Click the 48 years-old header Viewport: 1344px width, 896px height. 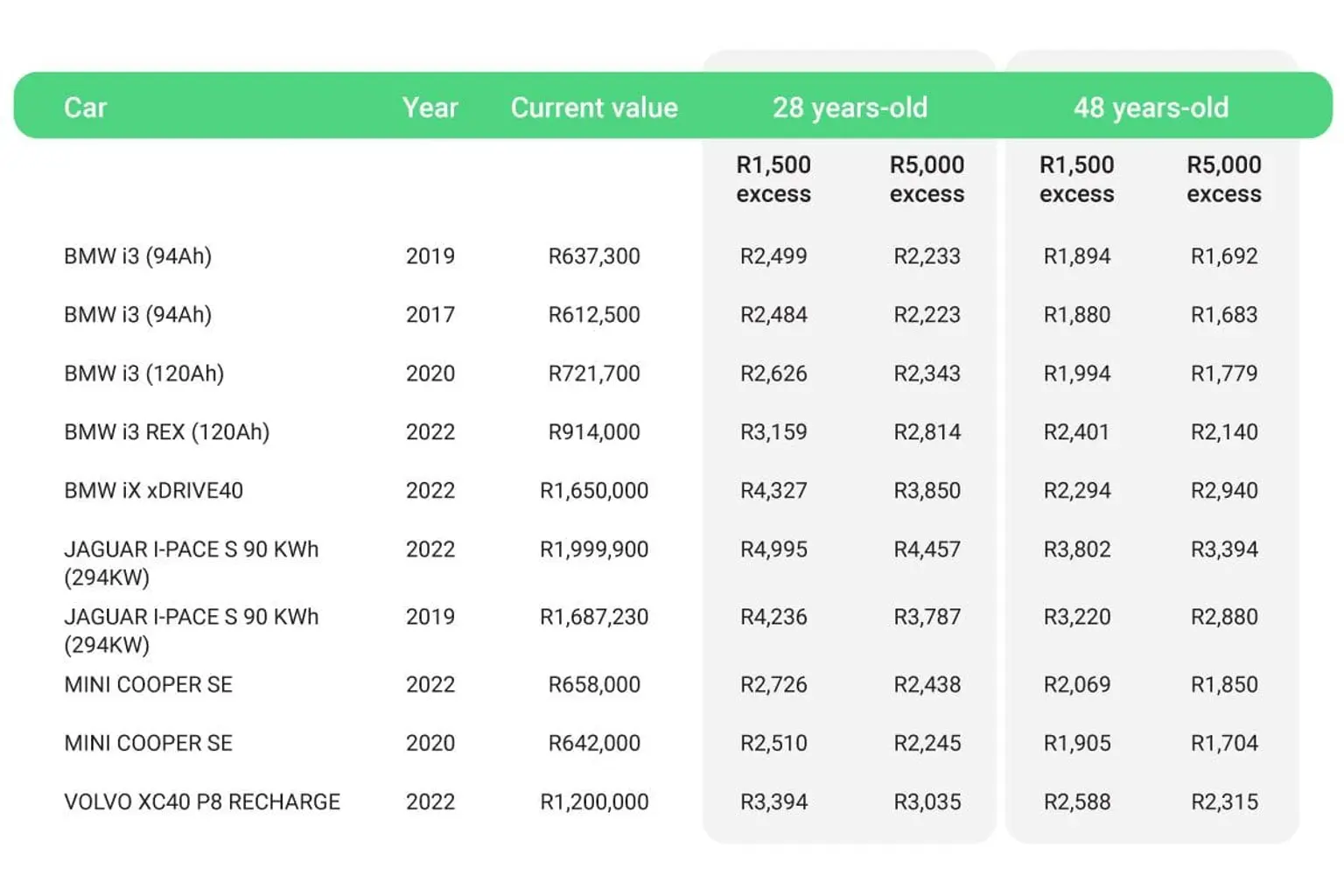pyautogui.click(x=1151, y=108)
